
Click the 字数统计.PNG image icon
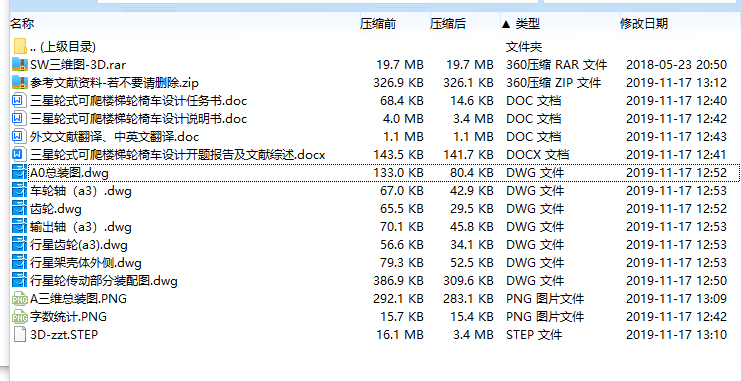click(x=20, y=317)
